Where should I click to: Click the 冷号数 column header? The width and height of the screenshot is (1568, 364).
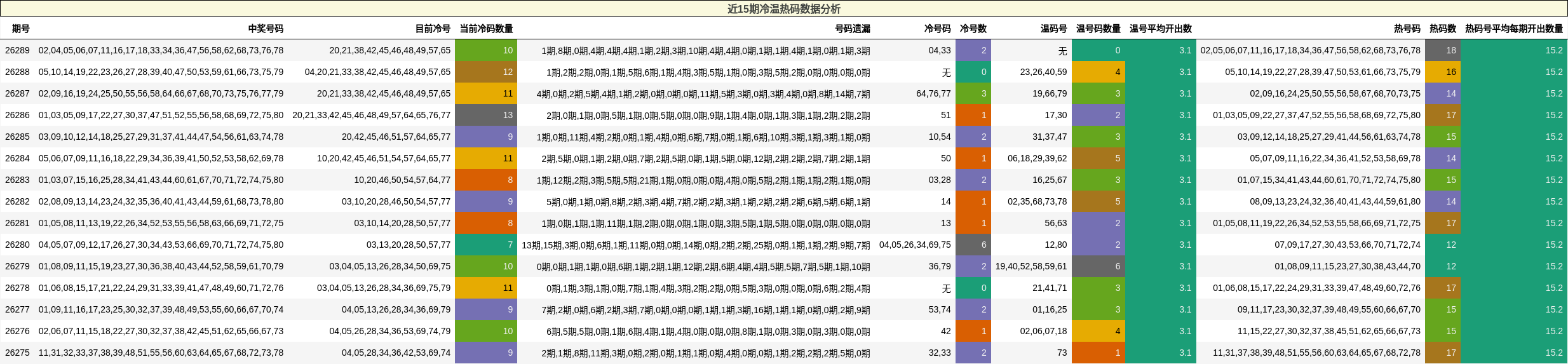pos(973,29)
